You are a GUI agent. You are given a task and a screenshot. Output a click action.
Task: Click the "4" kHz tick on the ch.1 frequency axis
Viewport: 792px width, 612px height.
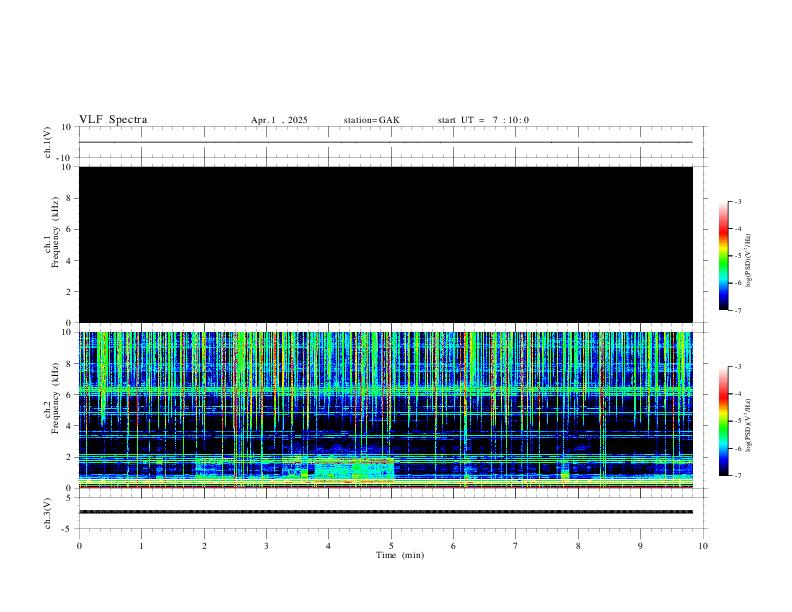pos(69,261)
